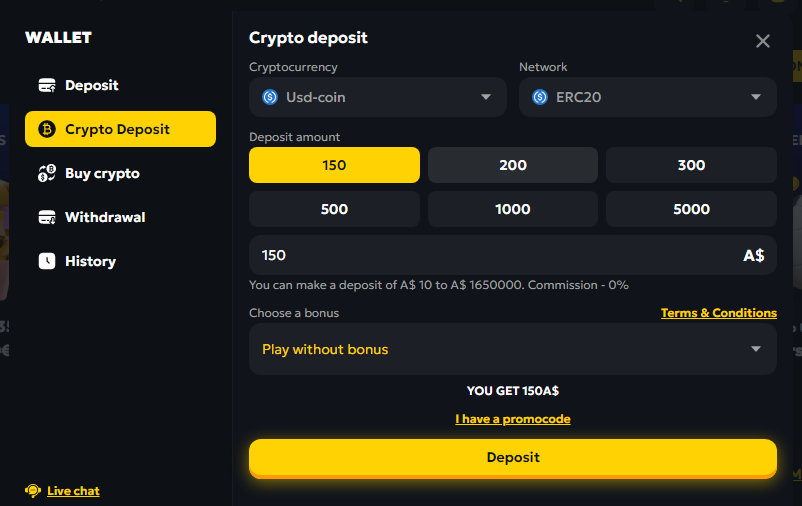802x506 pixels.
Task: Close the Crypto deposit dialog
Action: click(763, 41)
